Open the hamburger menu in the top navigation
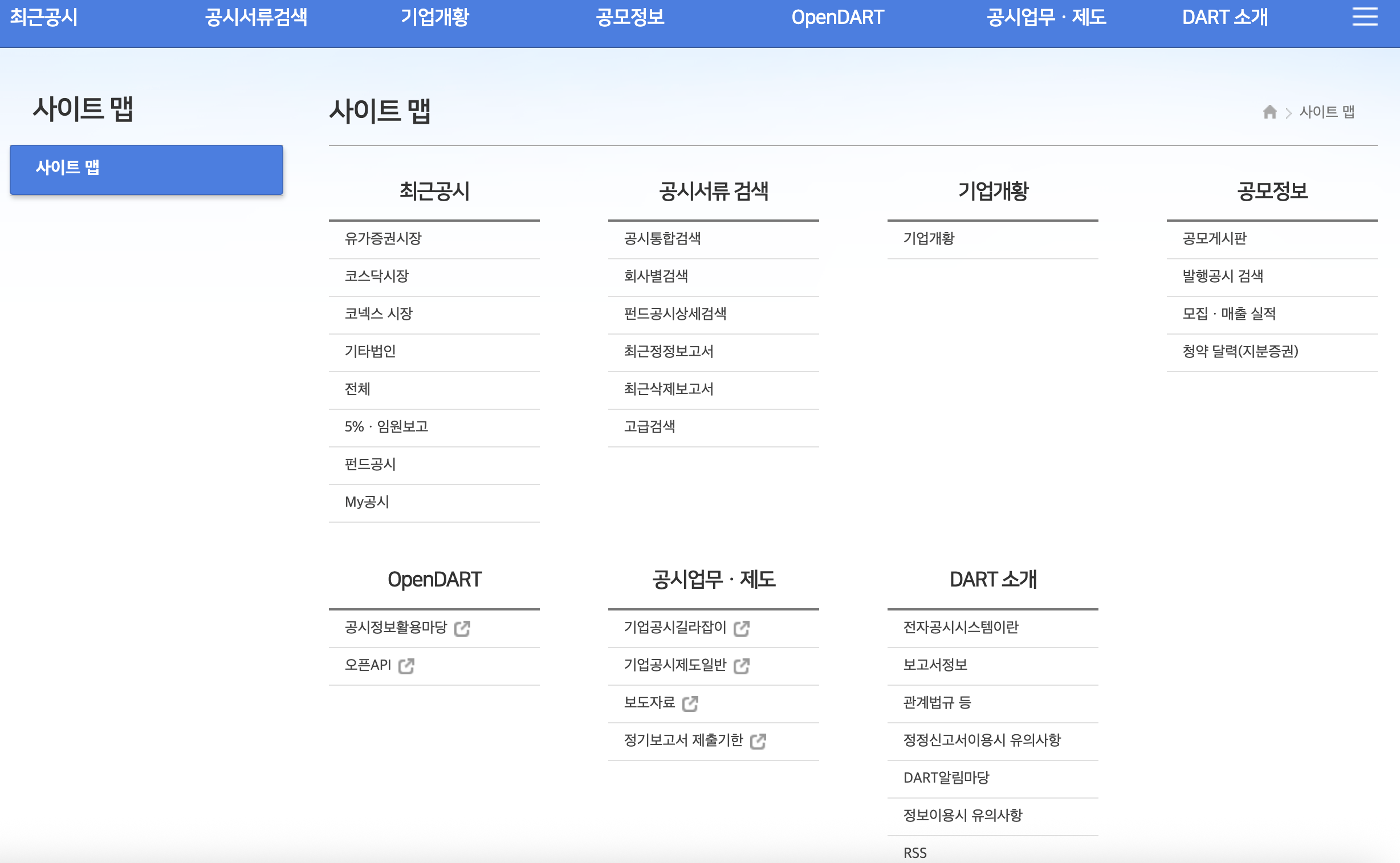The height and width of the screenshot is (863, 1400). [x=1366, y=17]
